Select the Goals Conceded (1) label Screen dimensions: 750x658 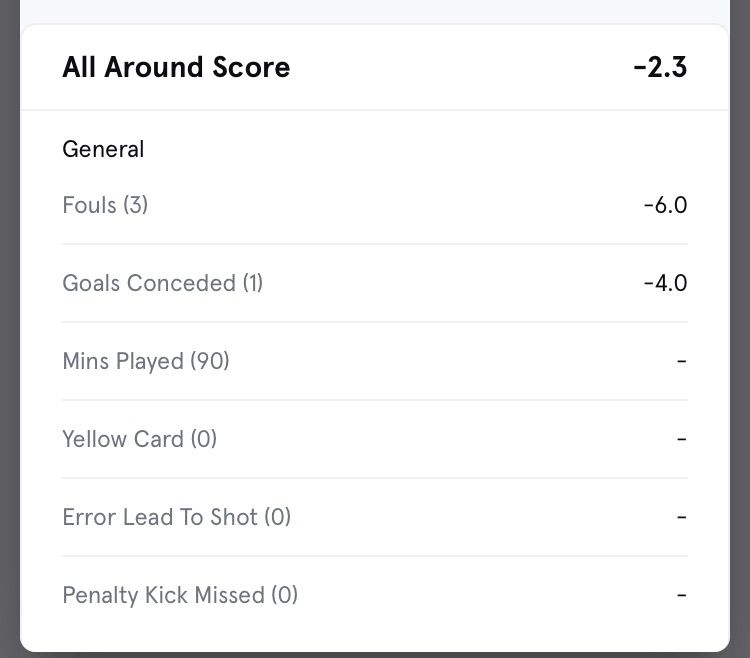pyautogui.click(x=162, y=284)
